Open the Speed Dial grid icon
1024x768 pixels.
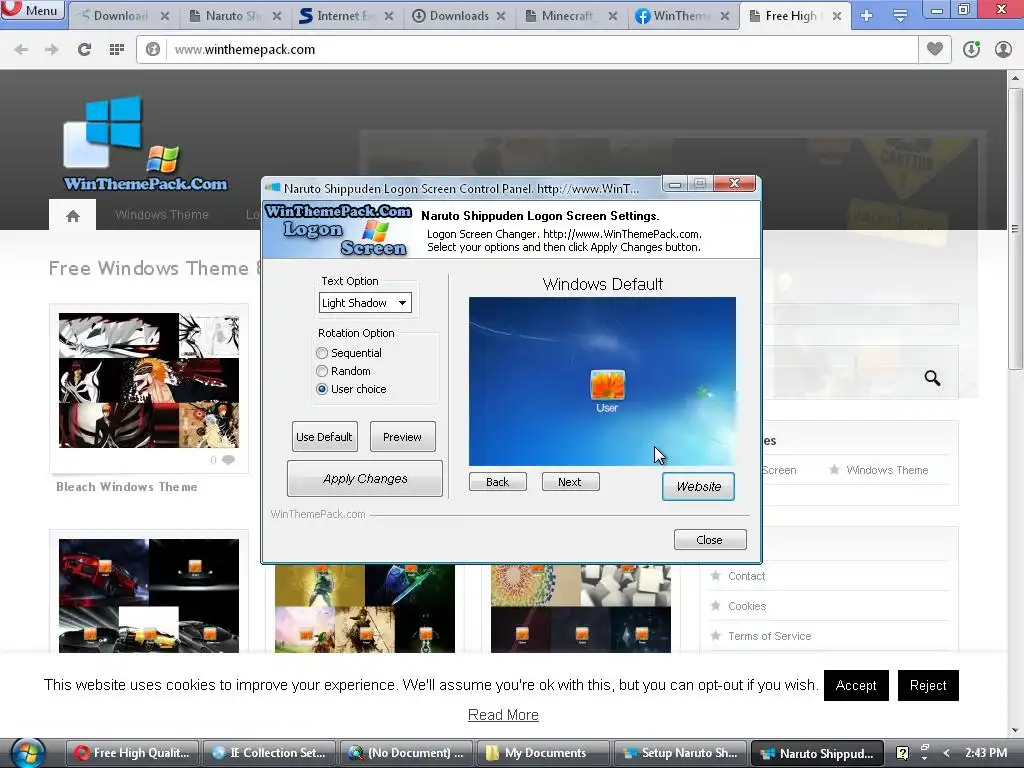pyautogui.click(x=117, y=50)
